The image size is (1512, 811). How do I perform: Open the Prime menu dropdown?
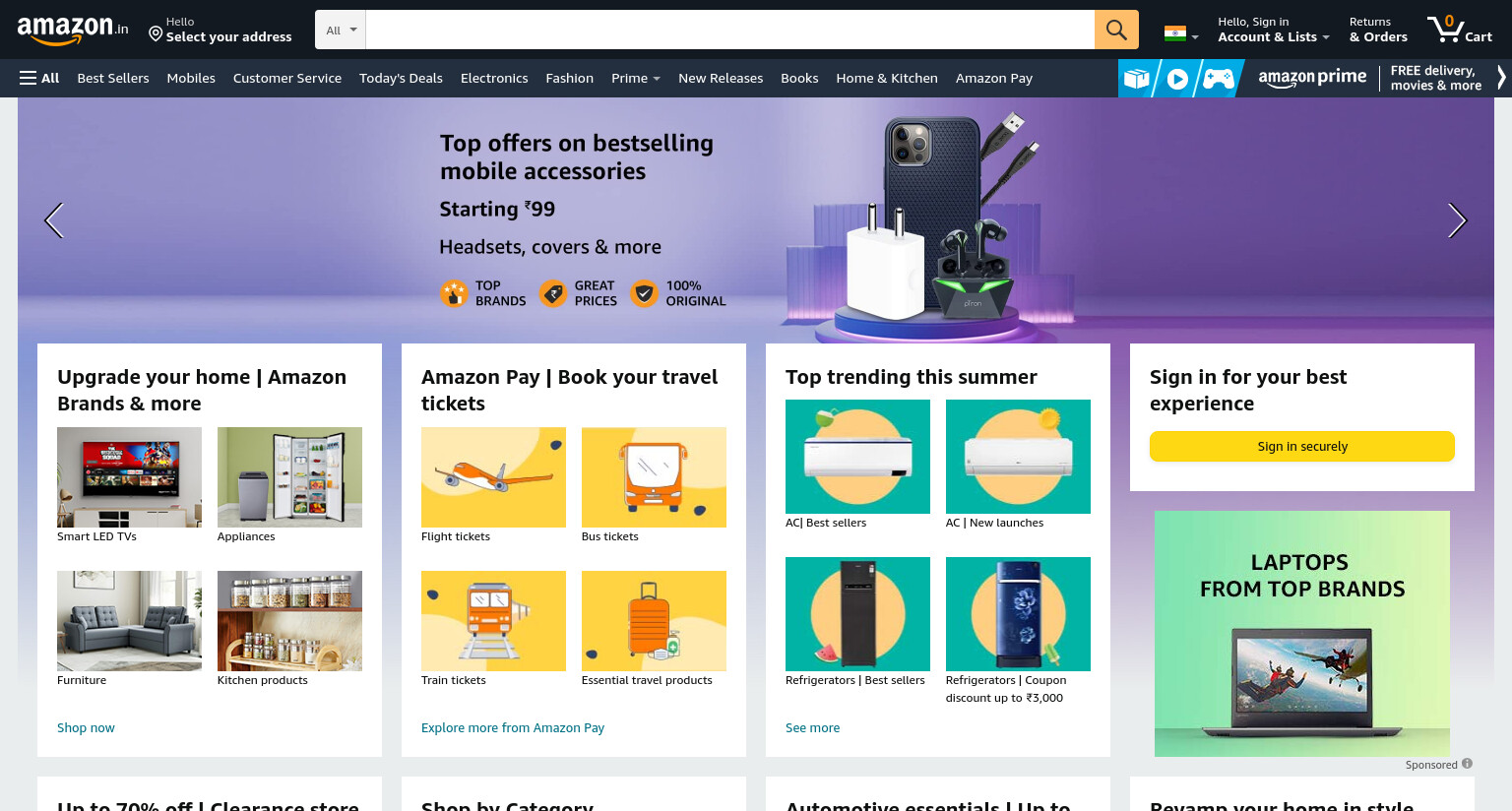[636, 78]
